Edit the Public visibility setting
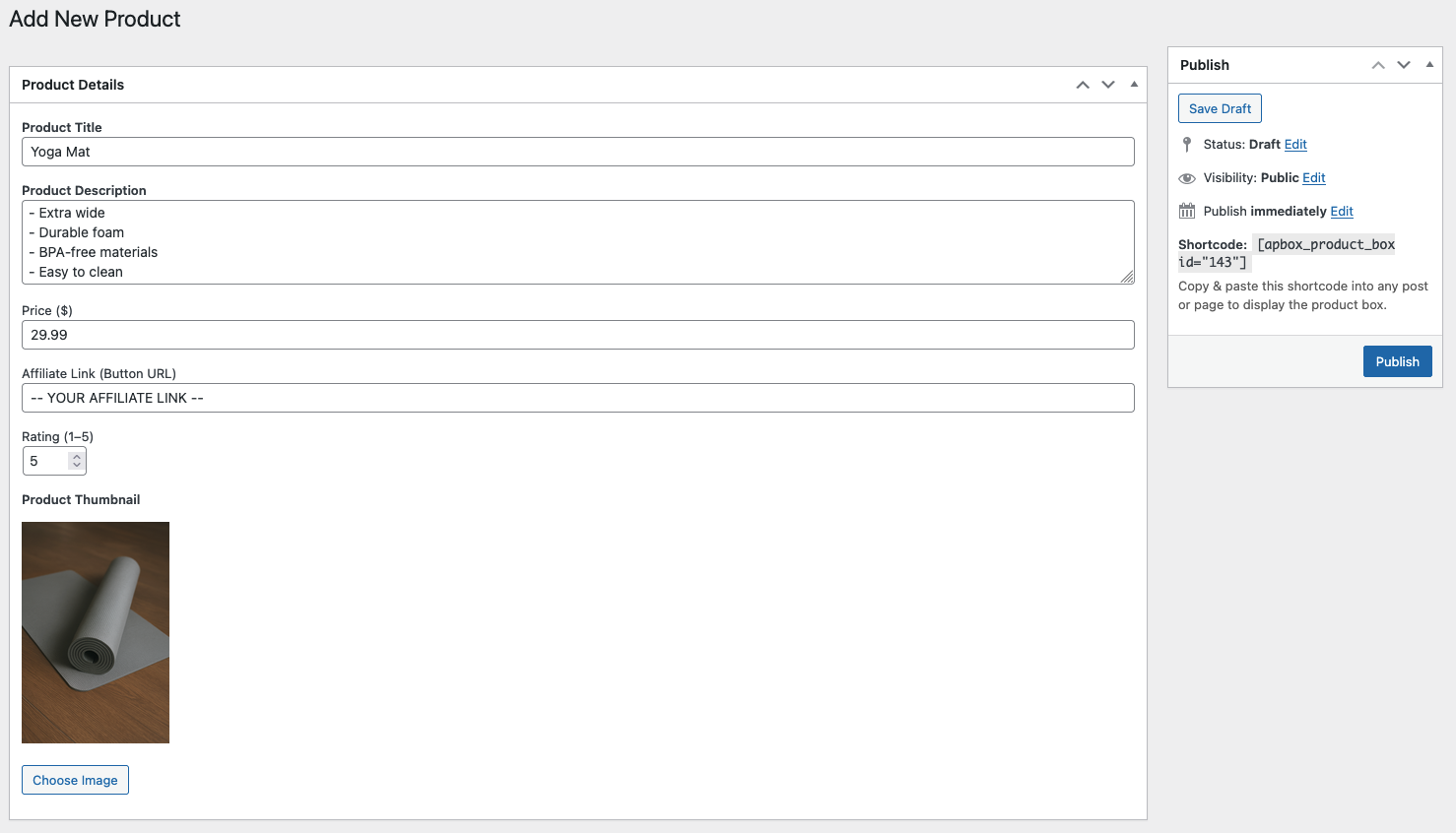1456x833 pixels. (1314, 178)
